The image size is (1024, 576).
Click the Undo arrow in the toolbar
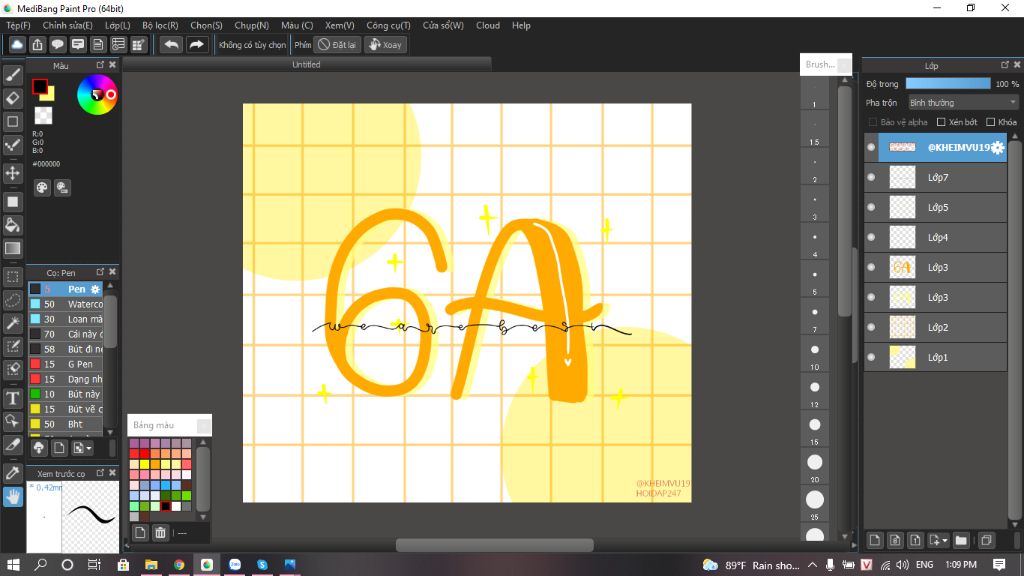[x=171, y=44]
